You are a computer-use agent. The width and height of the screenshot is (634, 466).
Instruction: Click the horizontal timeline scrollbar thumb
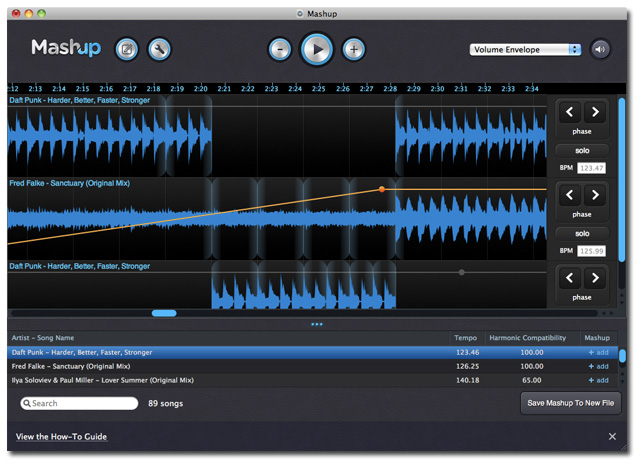[164, 313]
